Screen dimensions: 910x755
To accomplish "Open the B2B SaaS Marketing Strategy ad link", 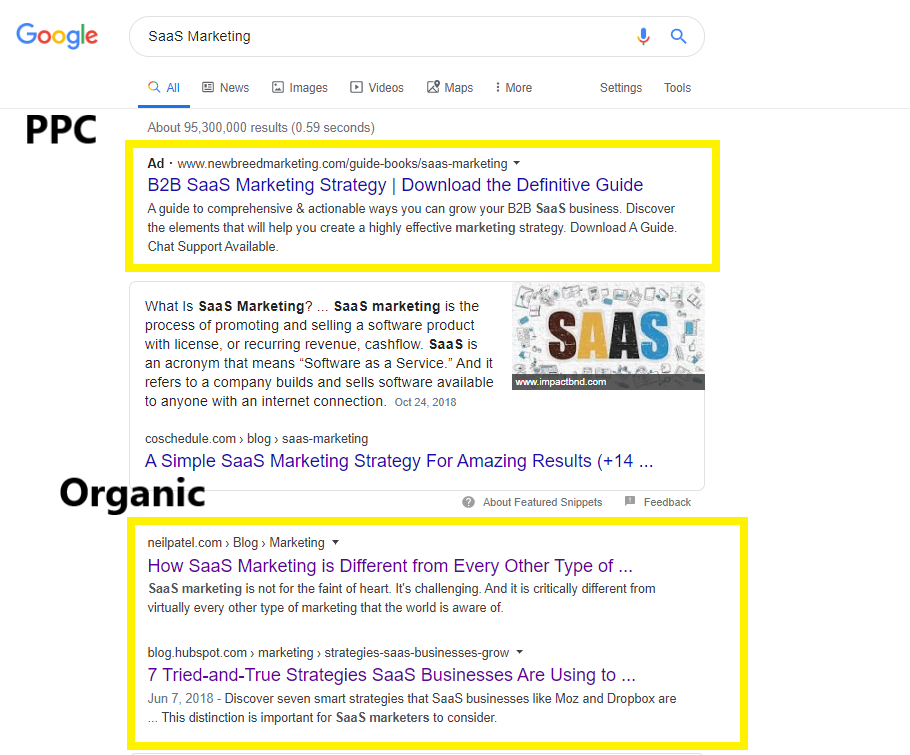I will [395, 185].
